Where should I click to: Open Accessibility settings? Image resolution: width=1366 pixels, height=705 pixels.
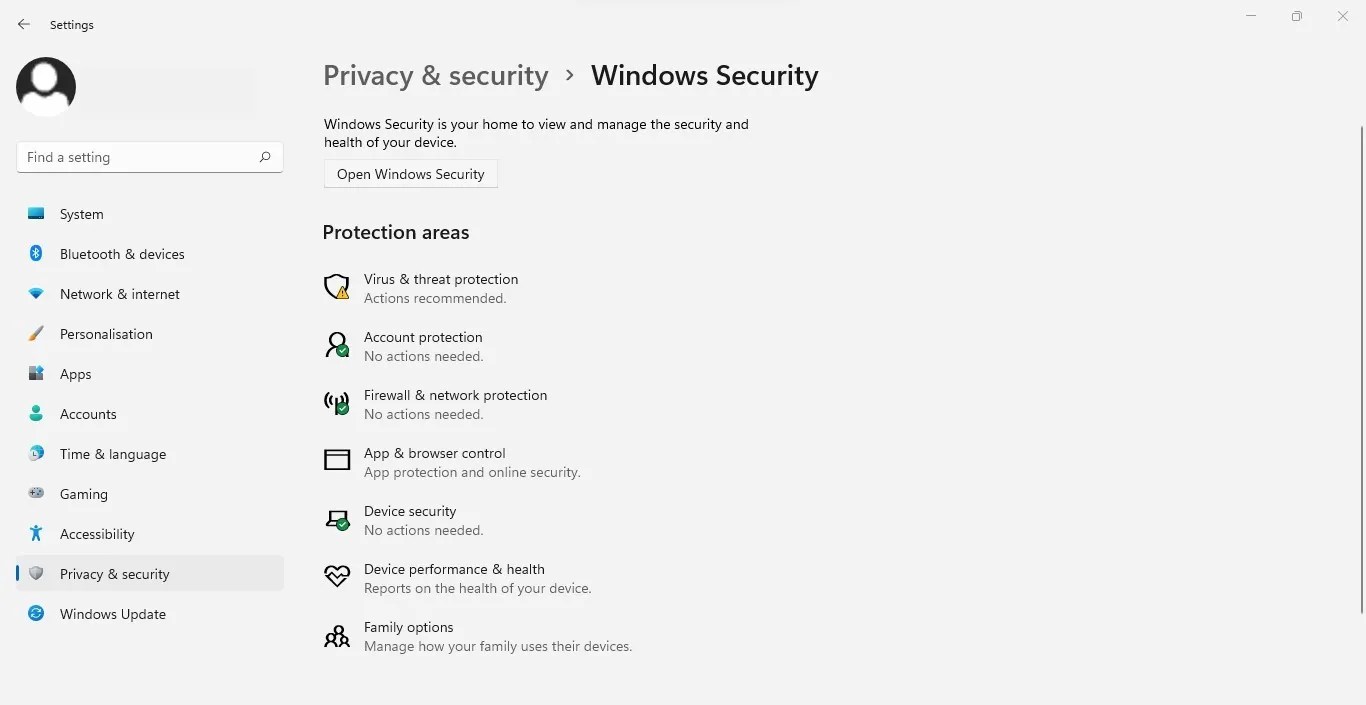click(95, 534)
